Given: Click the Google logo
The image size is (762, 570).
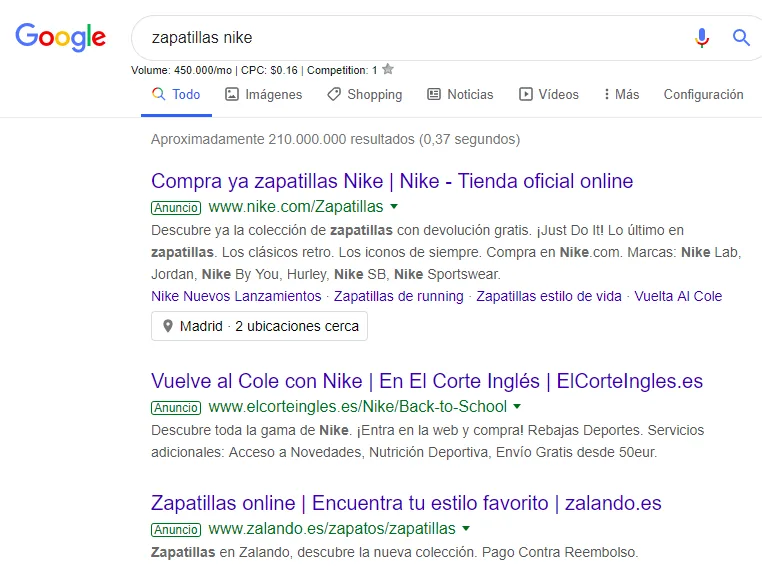Looking at the screenshot, I should tap(60, 37).
